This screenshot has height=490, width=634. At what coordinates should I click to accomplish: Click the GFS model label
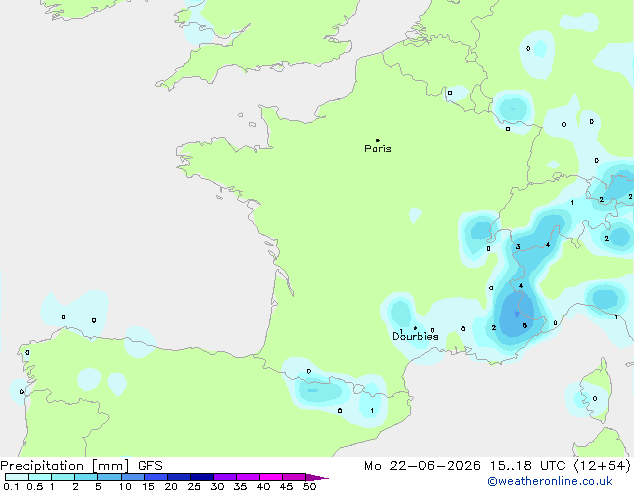tap(150, 466)
